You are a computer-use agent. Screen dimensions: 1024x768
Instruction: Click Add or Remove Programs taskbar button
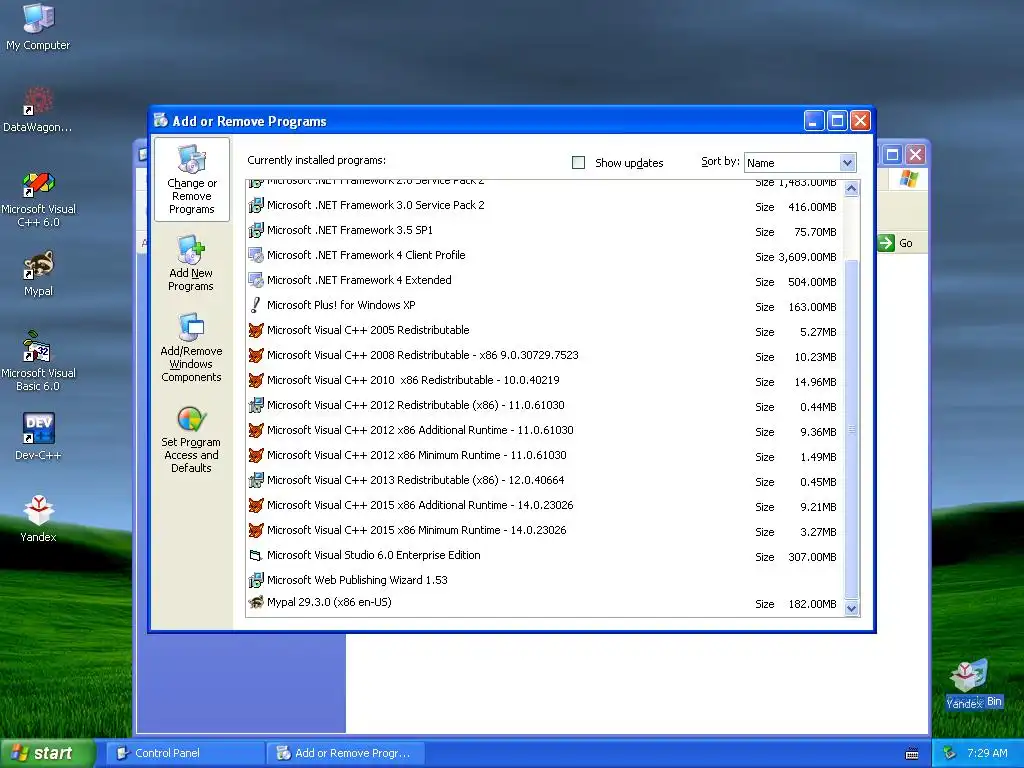[346, 753]
